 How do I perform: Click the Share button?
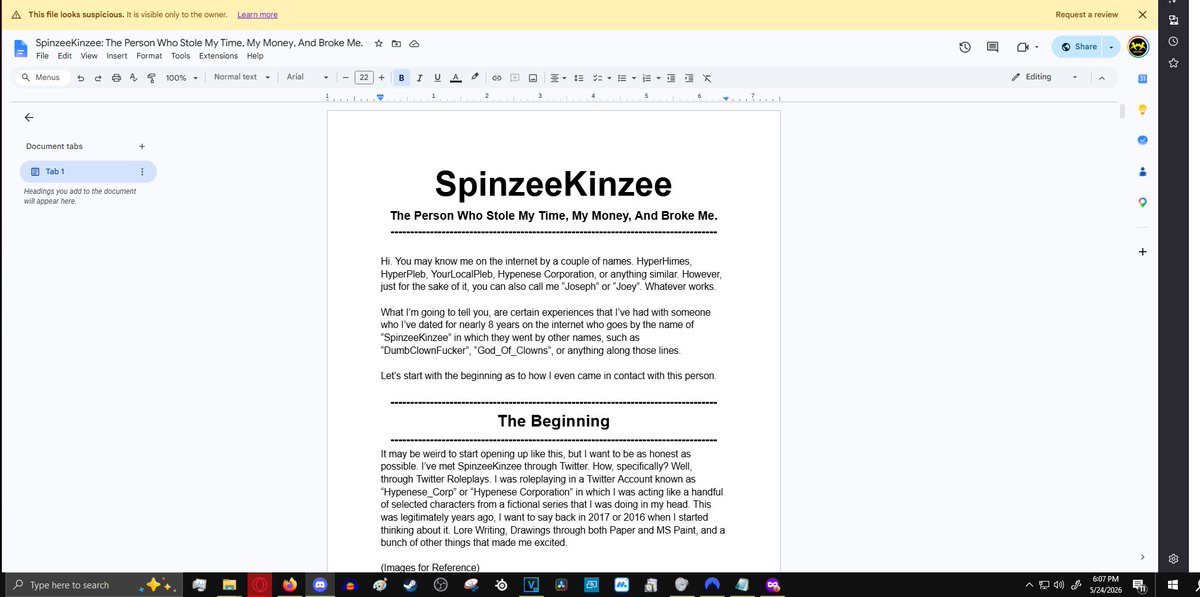click(1078, 47)
